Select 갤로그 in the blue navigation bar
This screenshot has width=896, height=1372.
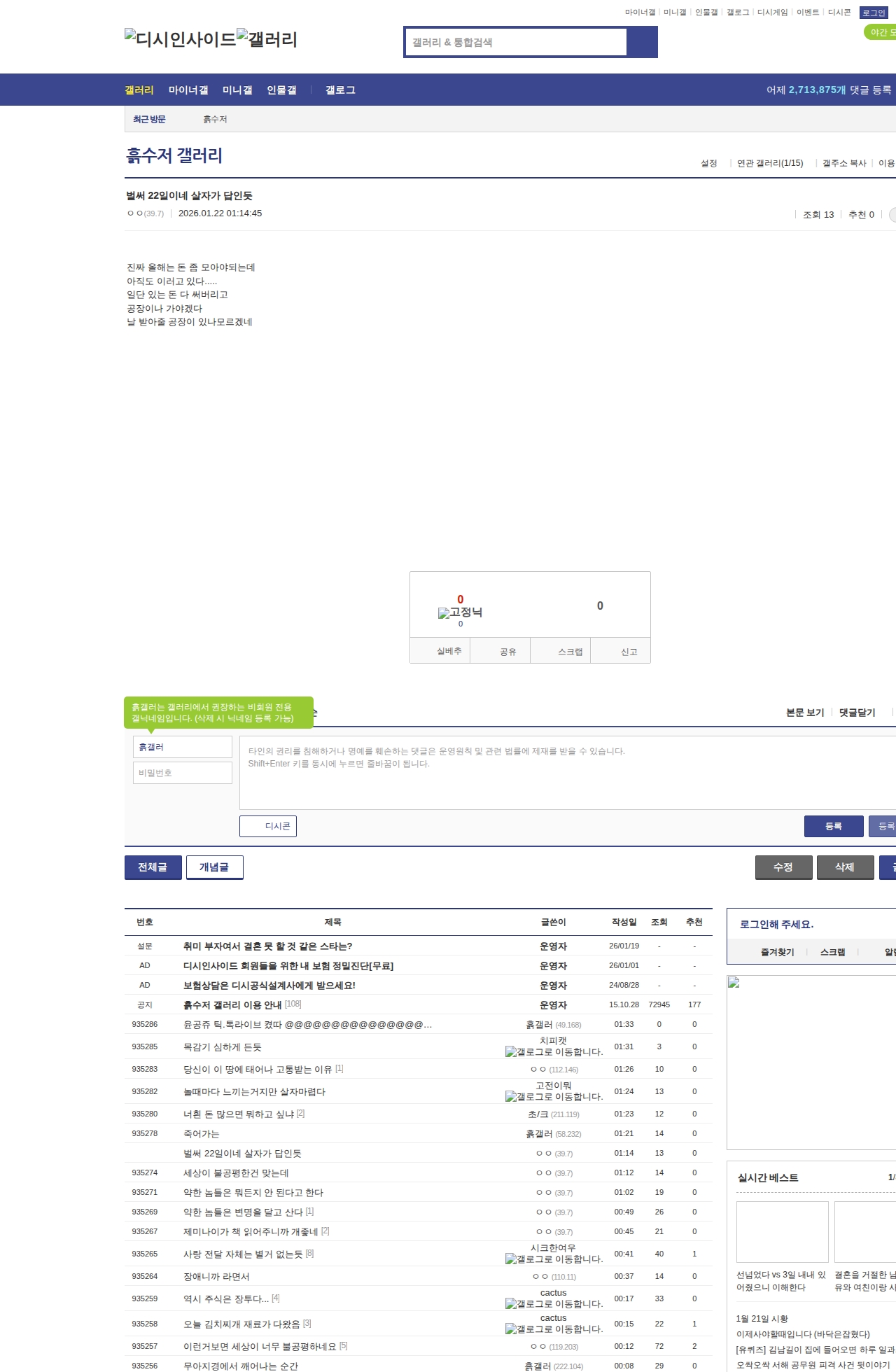(x=340, y=90)
